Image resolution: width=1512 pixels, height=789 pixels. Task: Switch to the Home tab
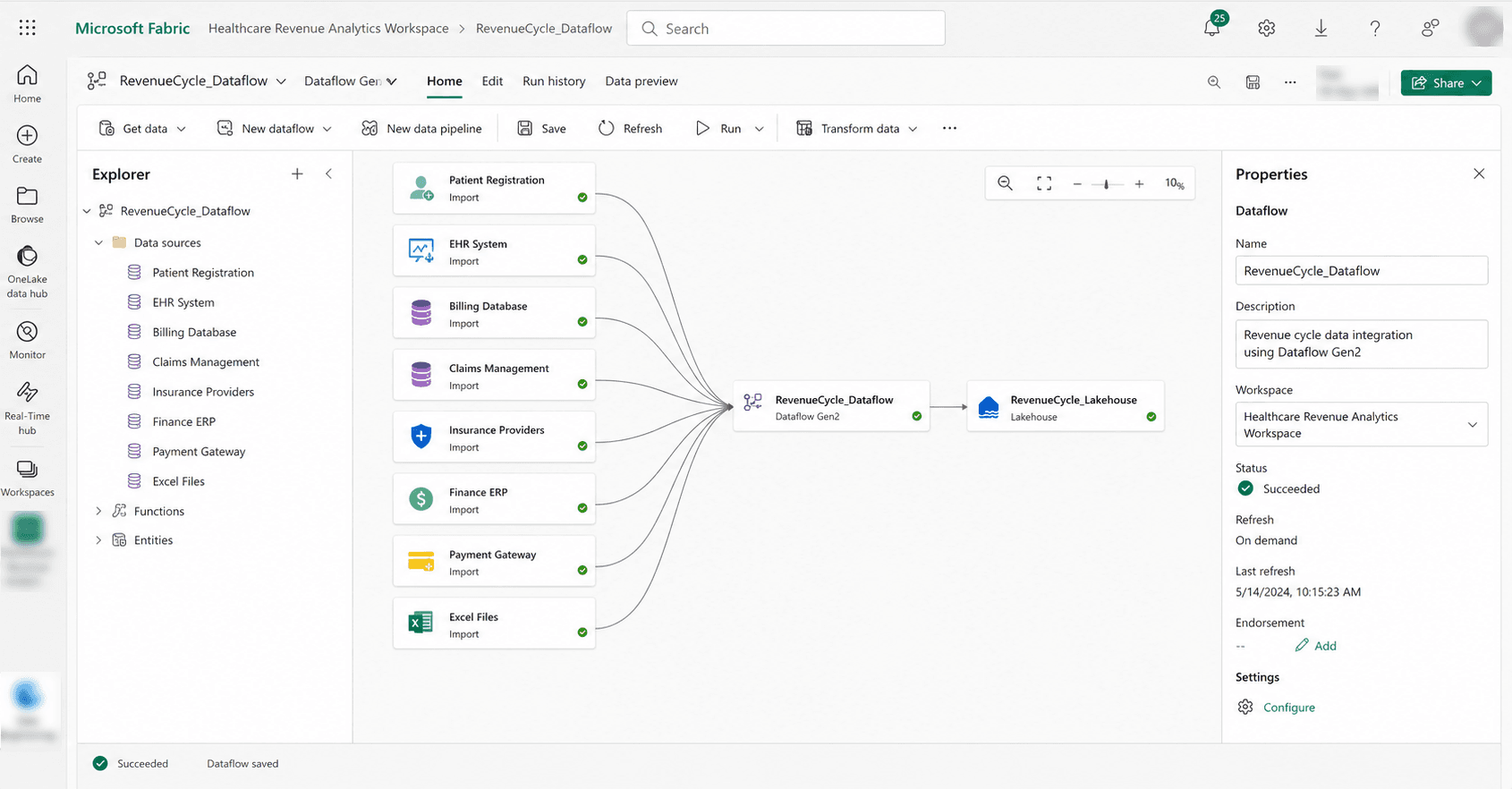click(x=445, y=81)
